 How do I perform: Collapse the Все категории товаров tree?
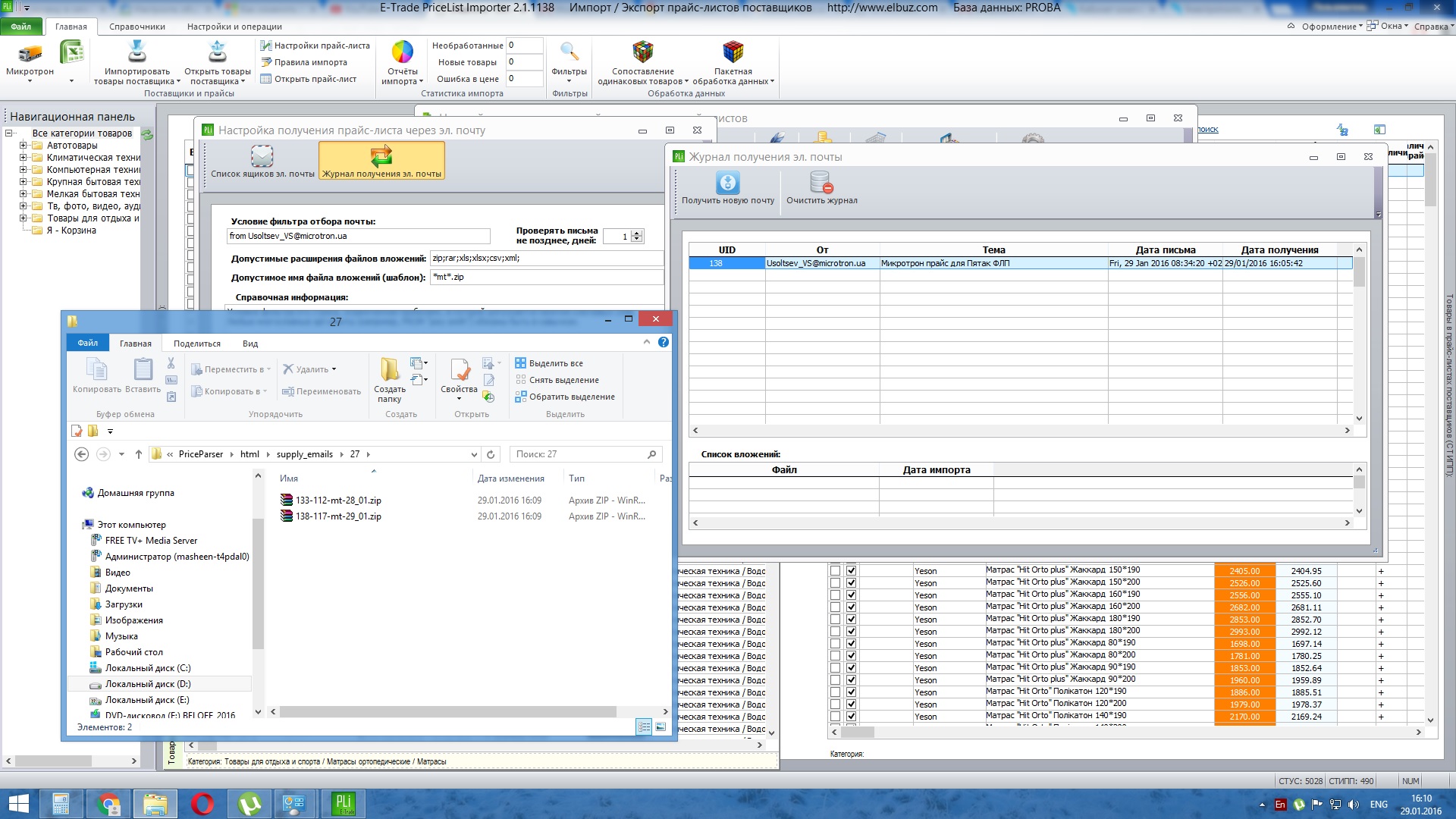(9, 133)
